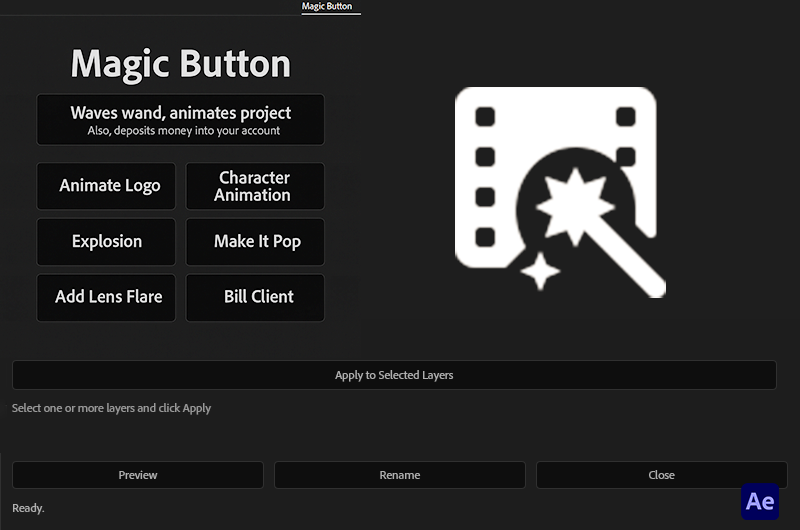
Task: Trigger the Explosion effect button
Action: coord(106,242)
